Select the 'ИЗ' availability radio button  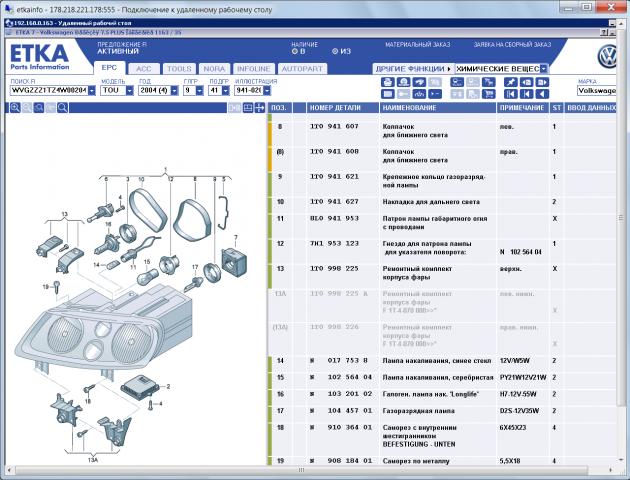[x=335, y=51]
